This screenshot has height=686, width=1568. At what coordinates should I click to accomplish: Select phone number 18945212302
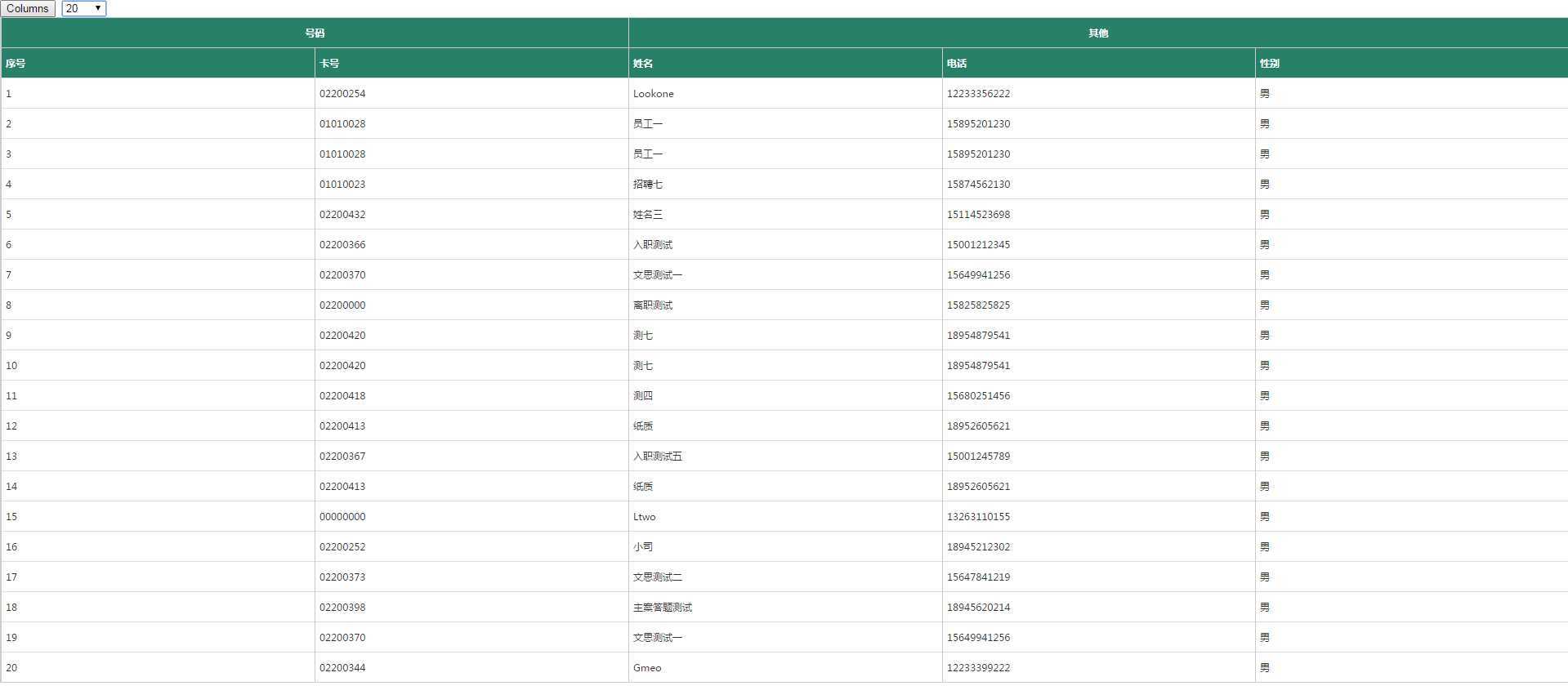[978, 547]
